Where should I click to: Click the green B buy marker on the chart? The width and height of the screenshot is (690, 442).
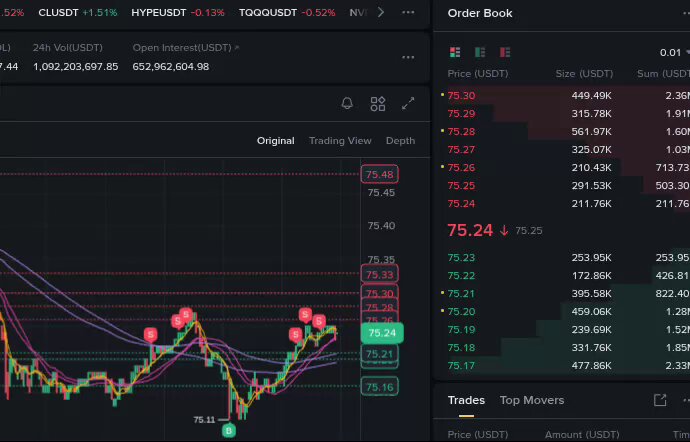[228, 430]
